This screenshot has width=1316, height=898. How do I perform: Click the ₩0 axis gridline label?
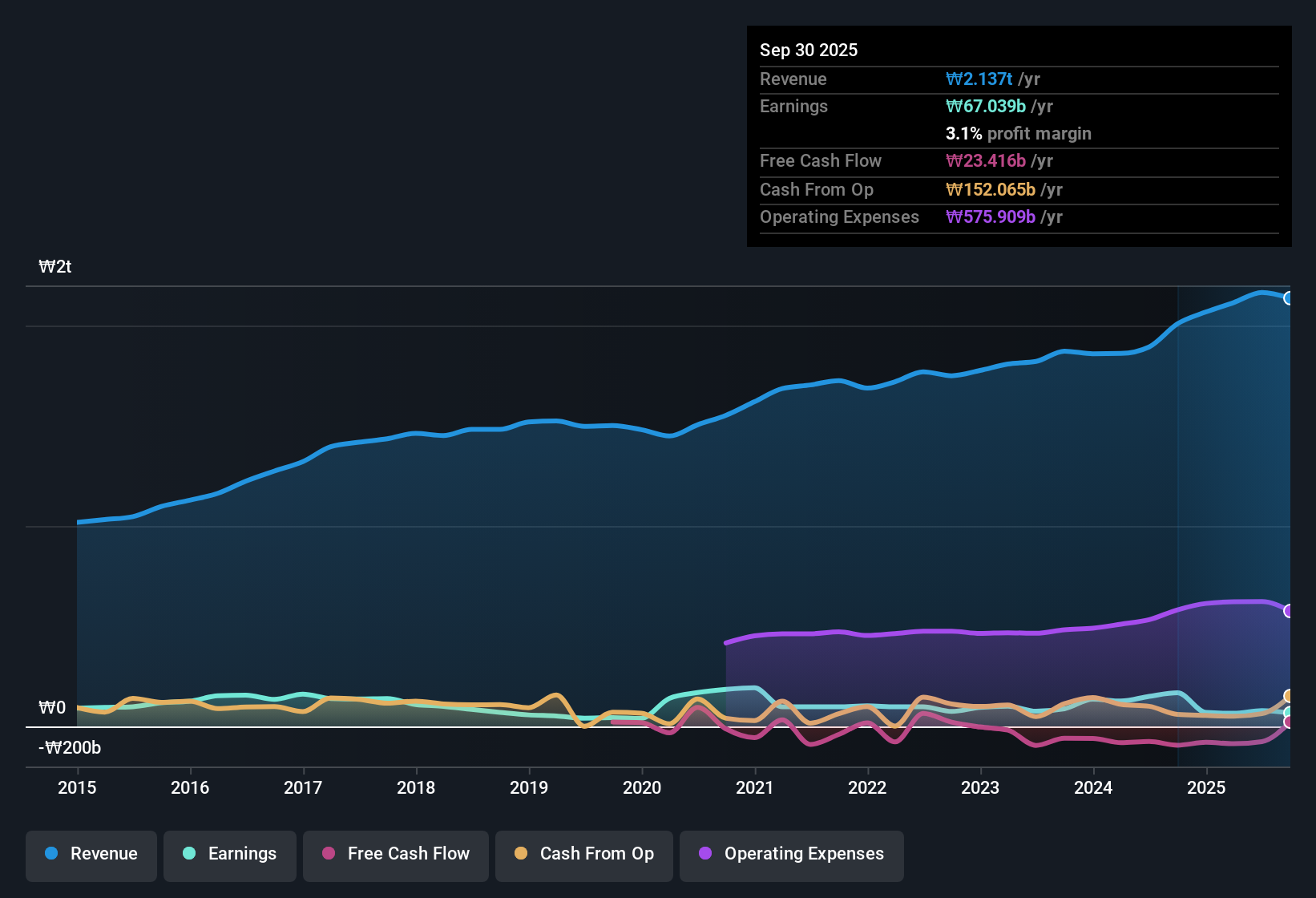click(x=51, y=708)
